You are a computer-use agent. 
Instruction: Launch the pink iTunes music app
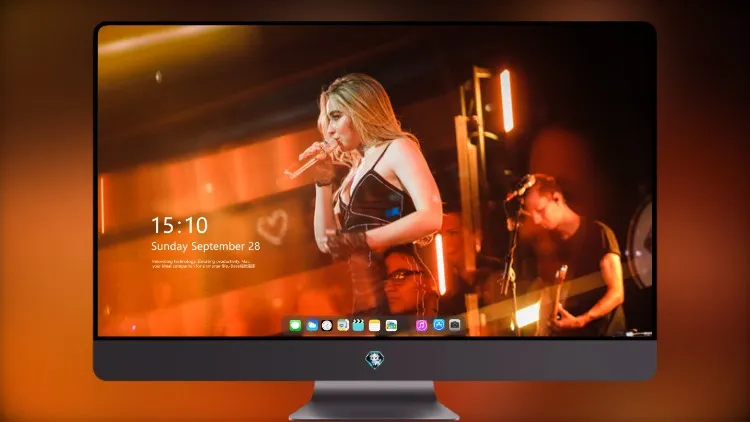coord(421,325)
